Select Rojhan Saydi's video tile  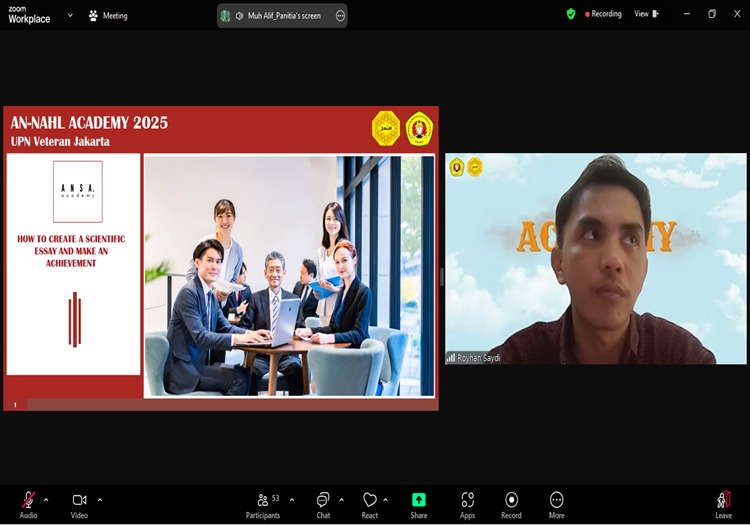[x=595, y=258]
